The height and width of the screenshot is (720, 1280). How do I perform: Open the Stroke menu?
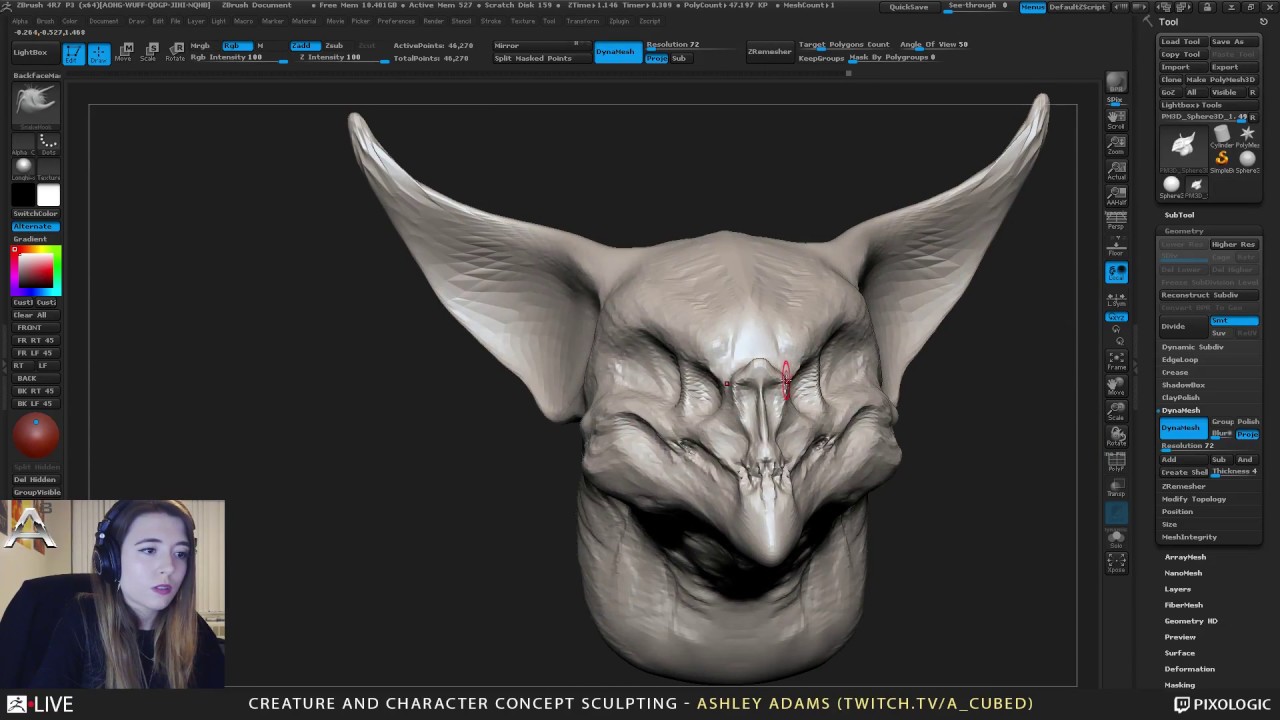(x=491, y=21)
